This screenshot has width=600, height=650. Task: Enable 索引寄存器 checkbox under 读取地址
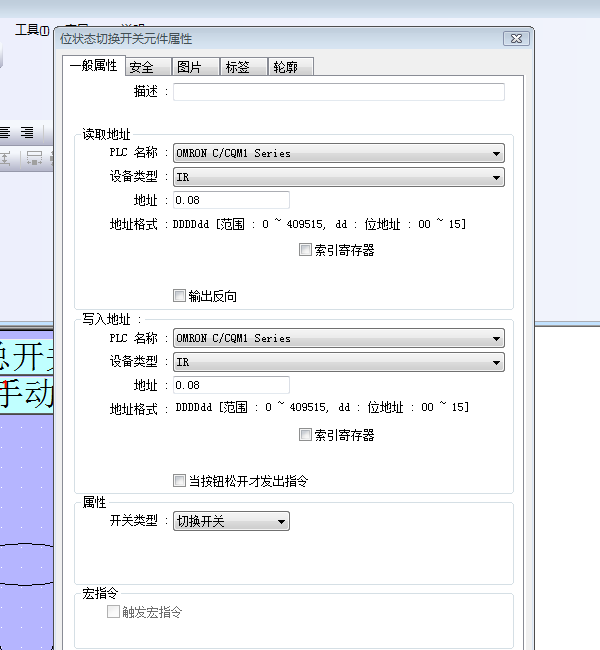[306, 251]
